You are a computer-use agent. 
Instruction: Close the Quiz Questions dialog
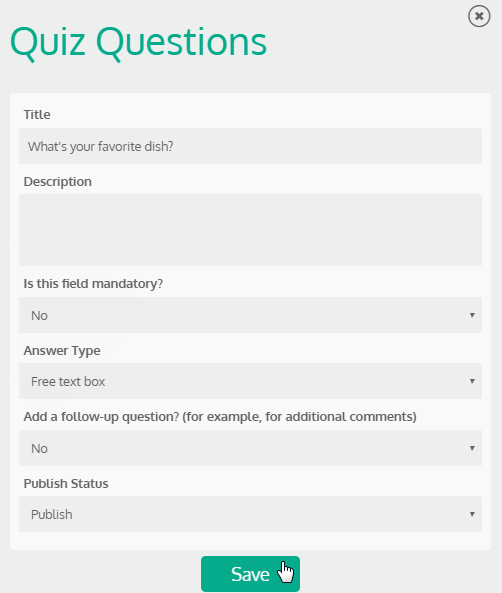coord(479,16)
